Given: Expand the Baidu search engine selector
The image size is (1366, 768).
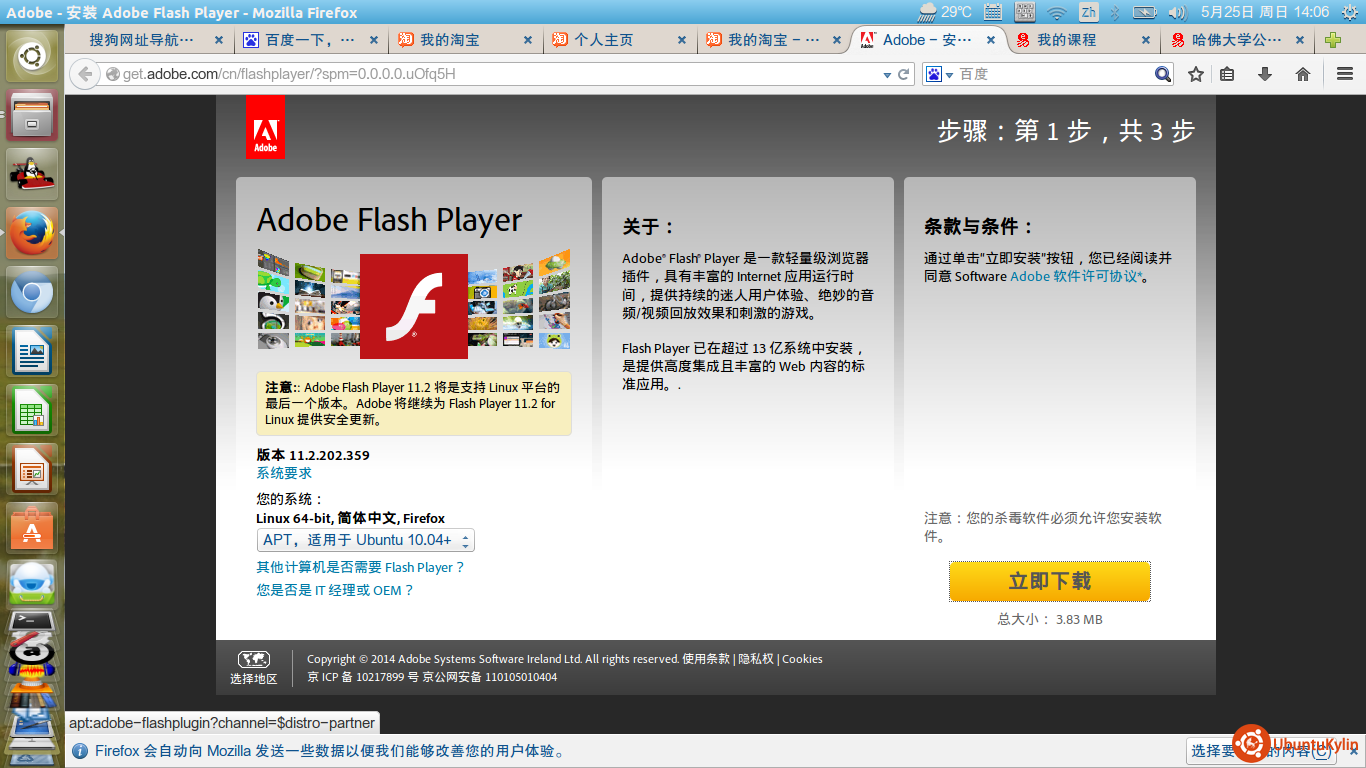Looking at the screenshot, I should (940, 74).
